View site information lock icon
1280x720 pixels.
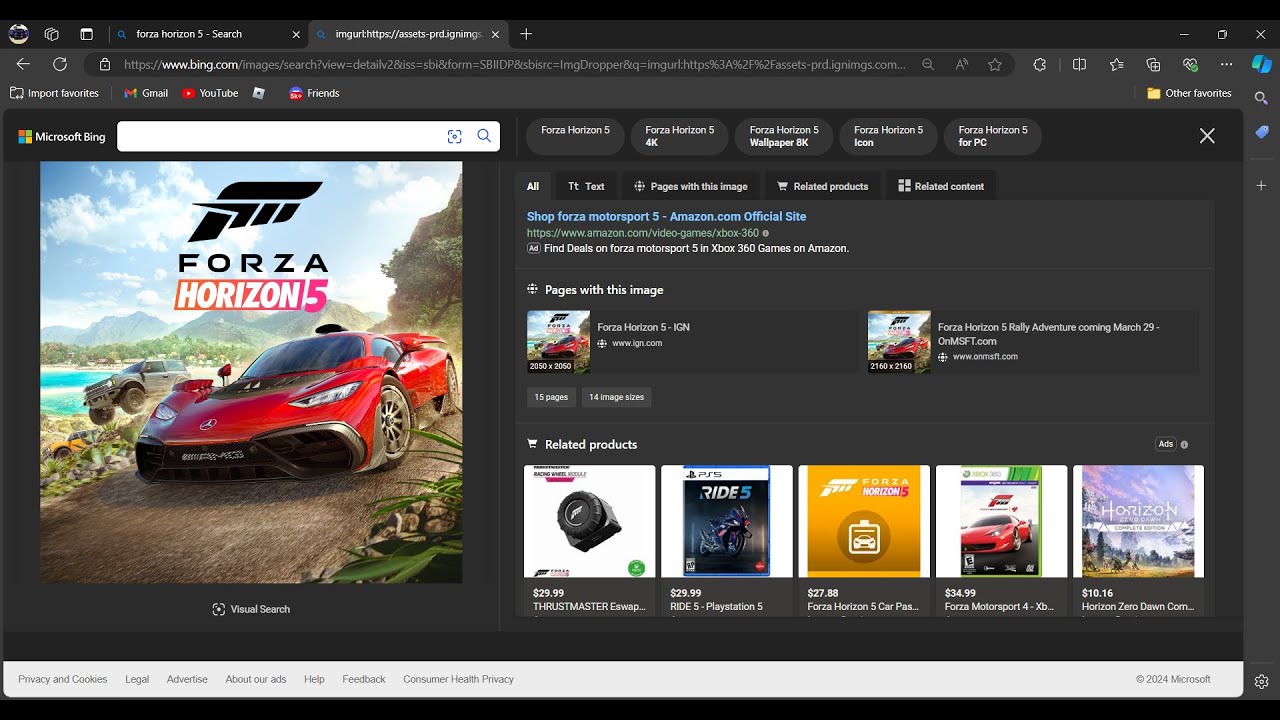tap(104, 64)
